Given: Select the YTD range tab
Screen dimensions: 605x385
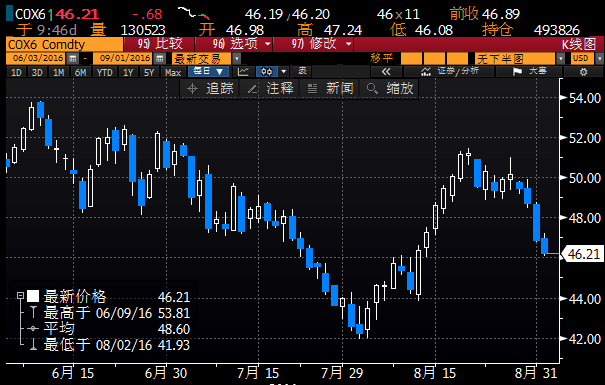Looking at the screenshot, I should [x=105, y=72].
